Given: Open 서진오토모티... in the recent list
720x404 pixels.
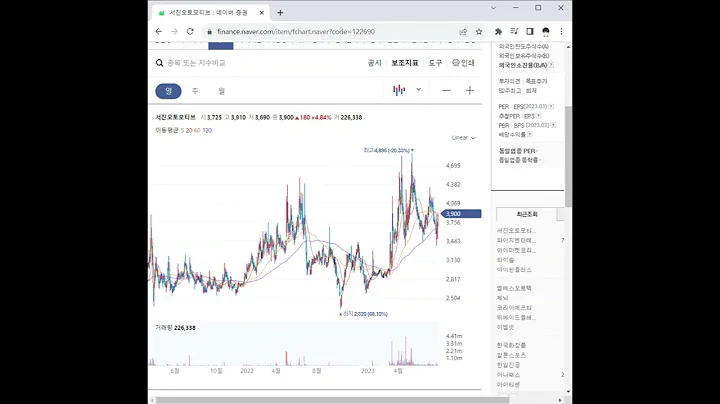Looking at the screenshot, I should pos(516,230).
